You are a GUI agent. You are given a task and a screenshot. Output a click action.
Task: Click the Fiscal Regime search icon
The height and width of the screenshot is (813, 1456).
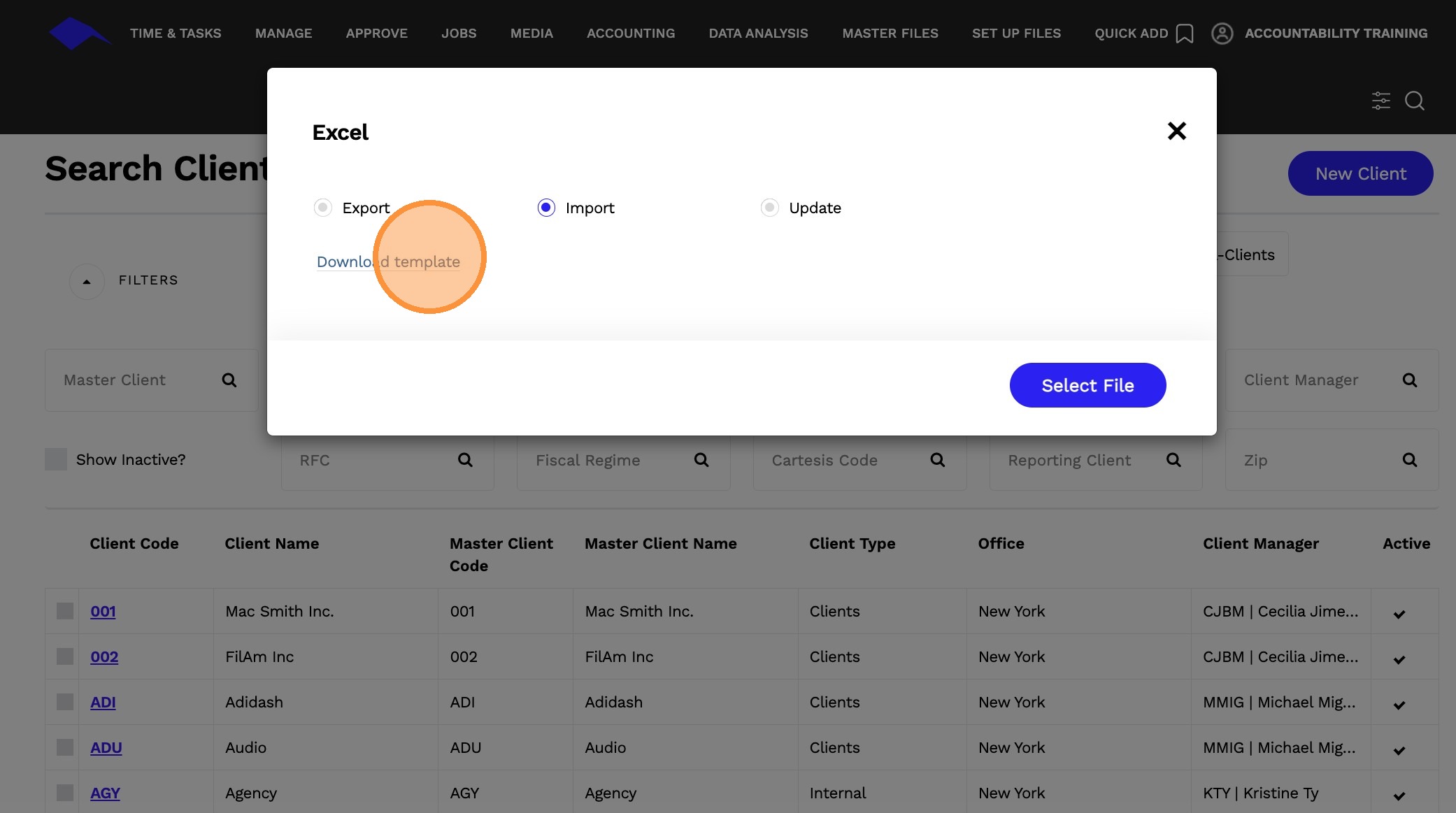(701, 460)
